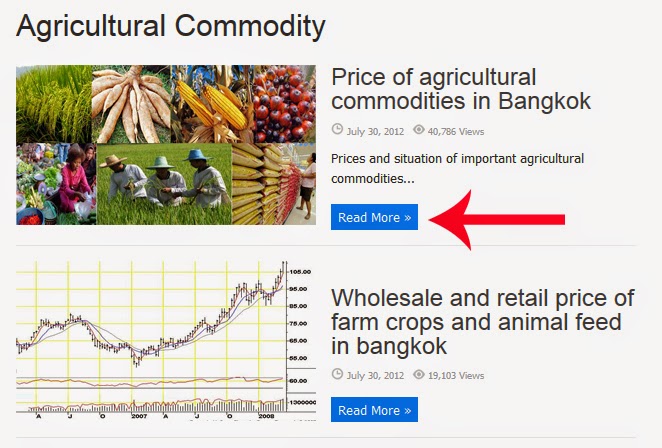The image size is (662, 448).
Task: Click the first article's July 30, 2012 date
Action: [375, 132]
